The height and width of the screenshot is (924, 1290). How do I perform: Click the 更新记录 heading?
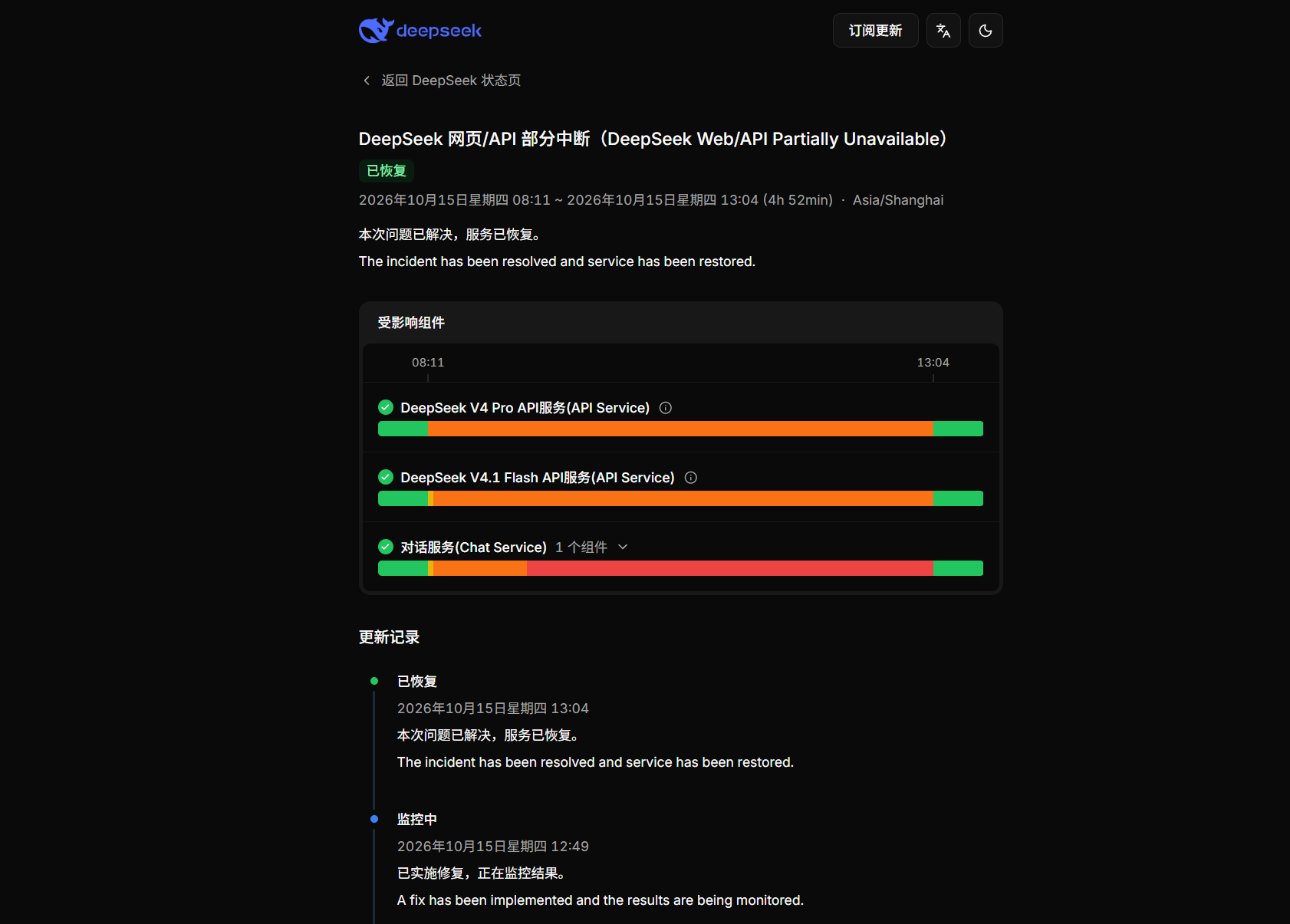390,637
